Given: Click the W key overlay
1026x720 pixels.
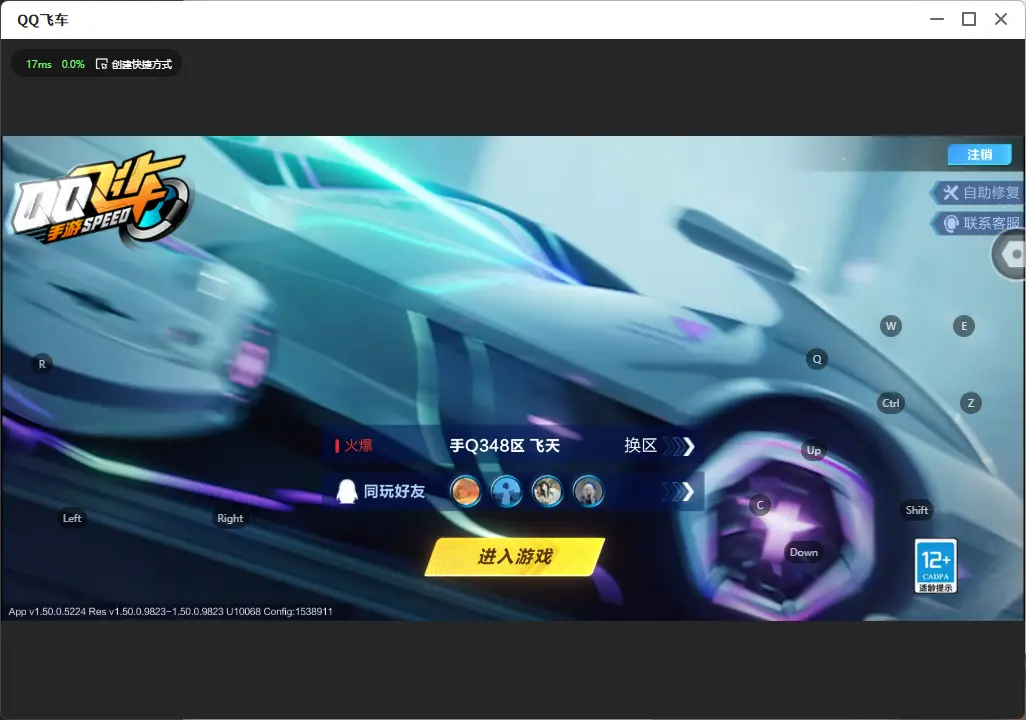Looking at the screenshot, I should [x=891, y=326].
